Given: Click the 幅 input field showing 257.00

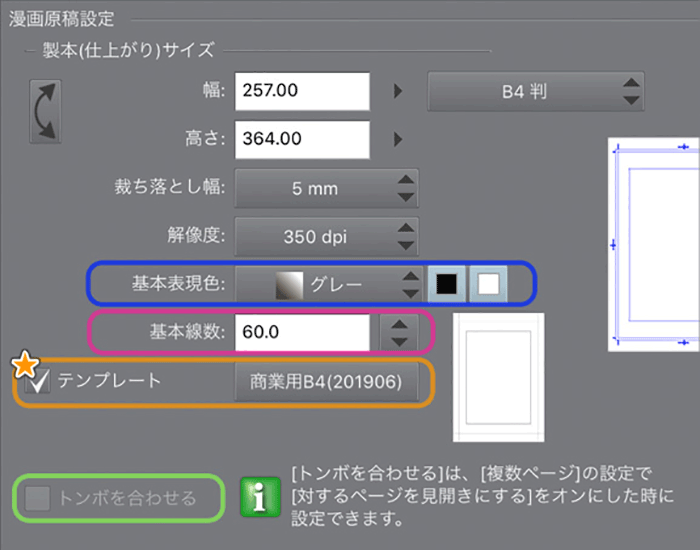Looking at the screenshot, I should click(302, 92).
